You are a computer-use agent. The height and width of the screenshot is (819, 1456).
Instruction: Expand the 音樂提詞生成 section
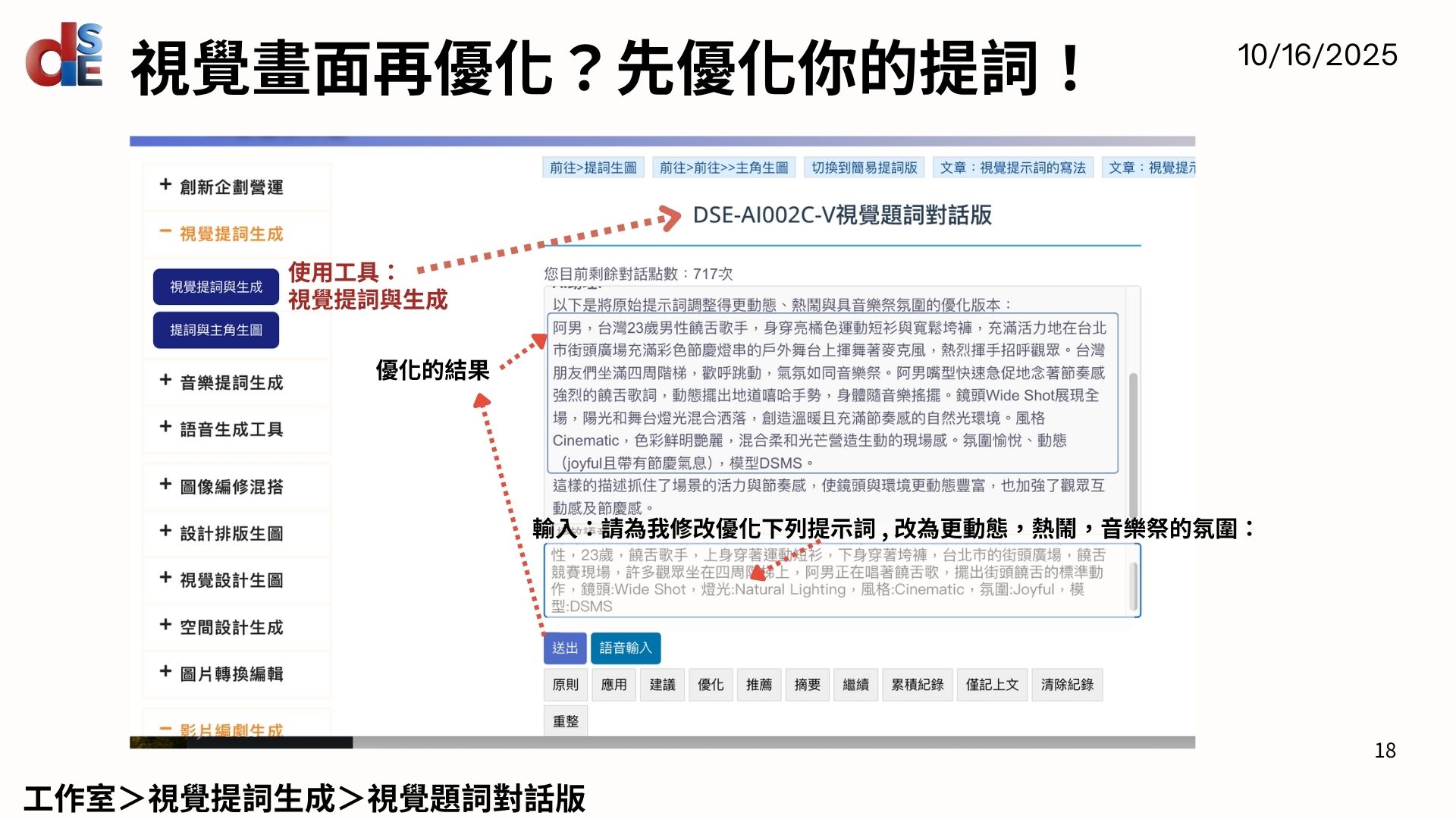pyautogui.click(x=231, y=383)
